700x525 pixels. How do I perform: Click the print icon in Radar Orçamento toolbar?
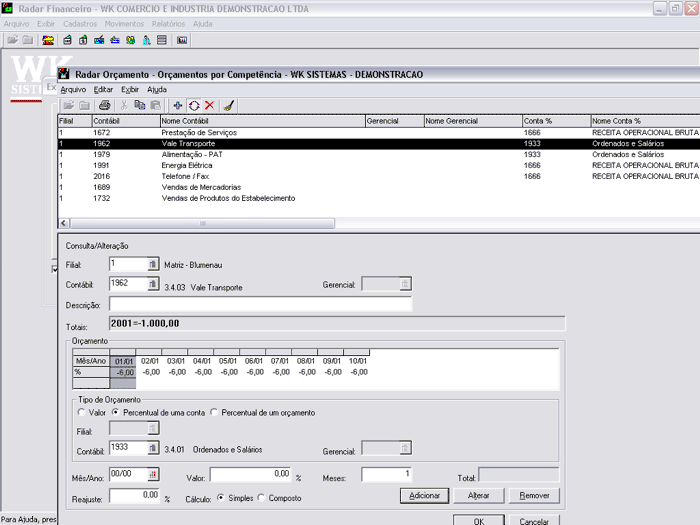104,105
